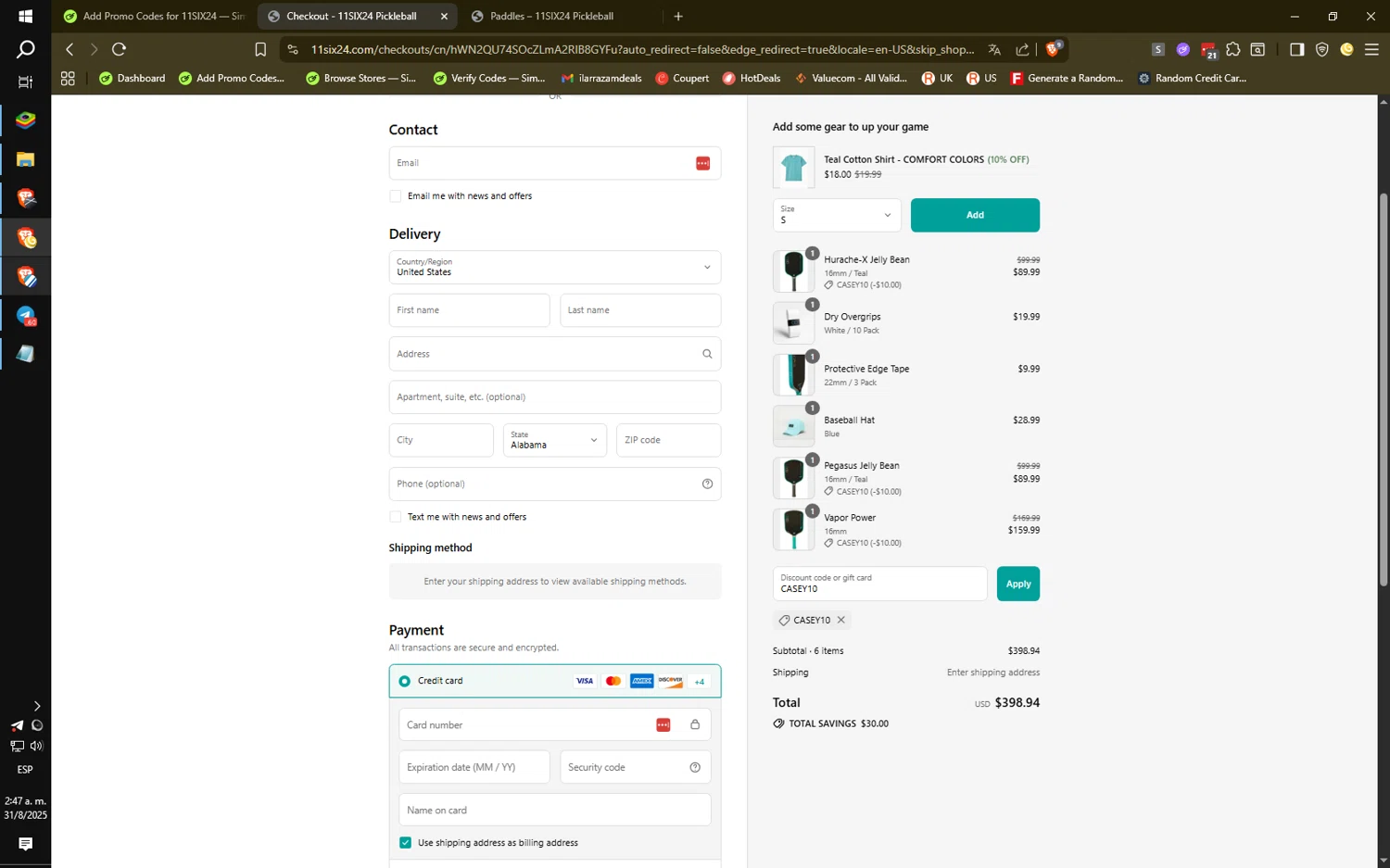Open ilarrazamdeals bookmark

click(601, 79)
